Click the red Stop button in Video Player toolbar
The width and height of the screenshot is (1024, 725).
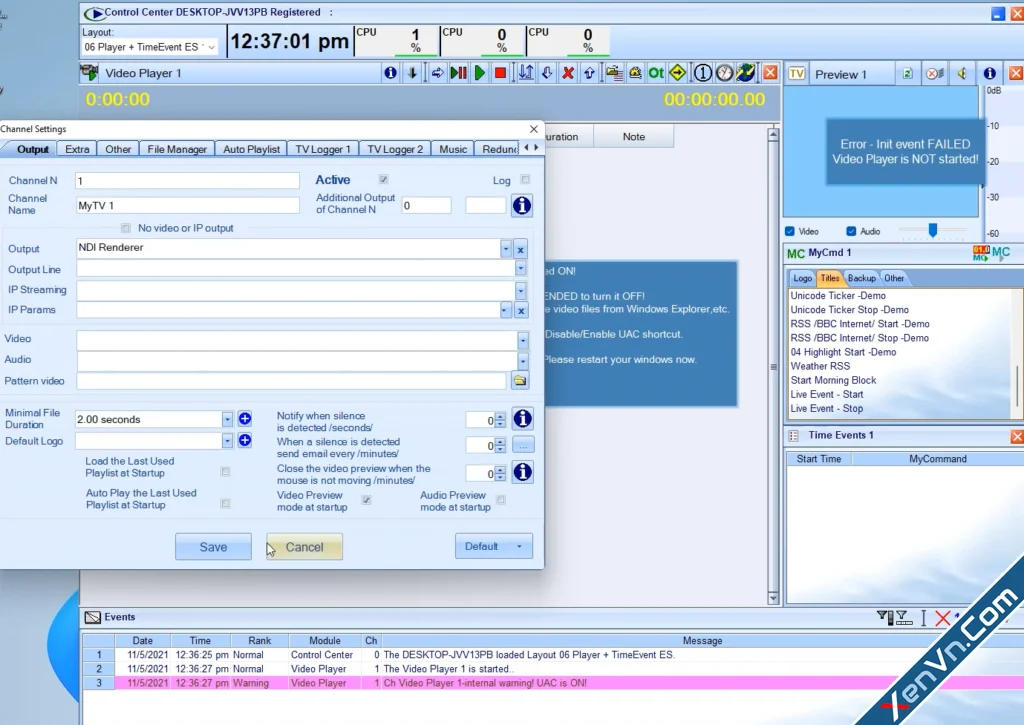[x=500, y=73]
